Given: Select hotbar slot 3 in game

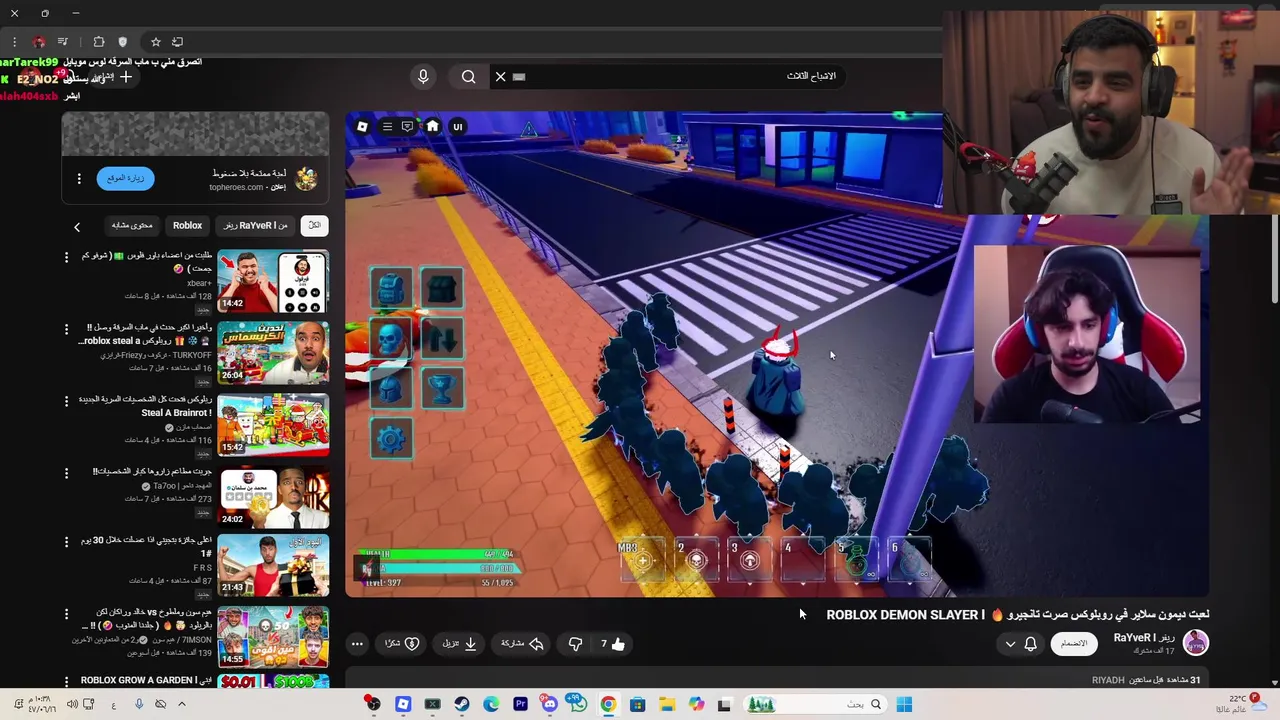Looking at the screenshot, I should tap(749, 560).
